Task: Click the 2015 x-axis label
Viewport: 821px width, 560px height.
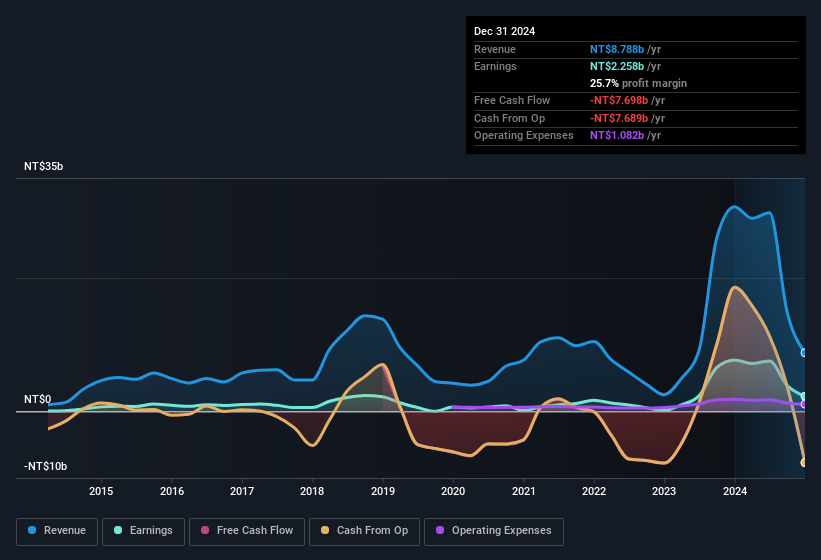Action: click(x=101, y=491)
